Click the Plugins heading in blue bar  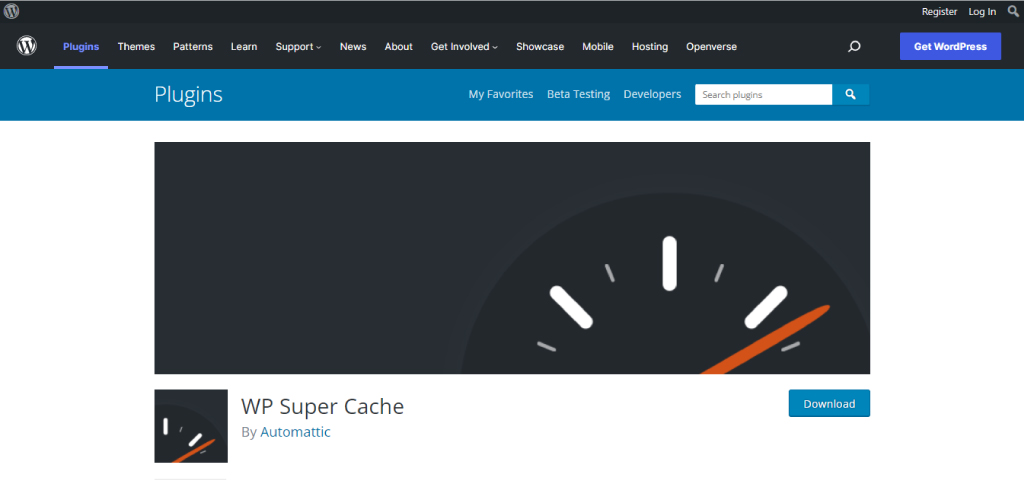[188, 95]
